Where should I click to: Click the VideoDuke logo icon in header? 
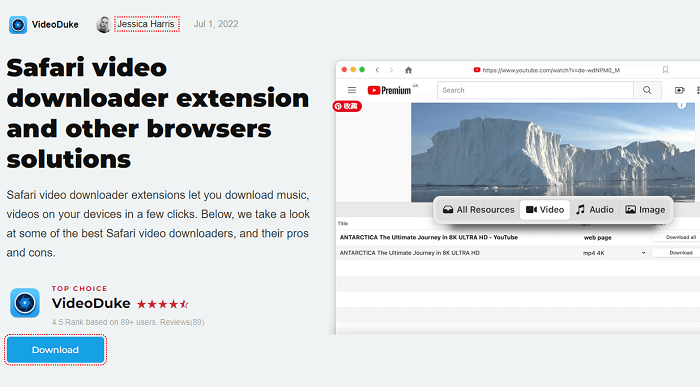tap(18, 25)
